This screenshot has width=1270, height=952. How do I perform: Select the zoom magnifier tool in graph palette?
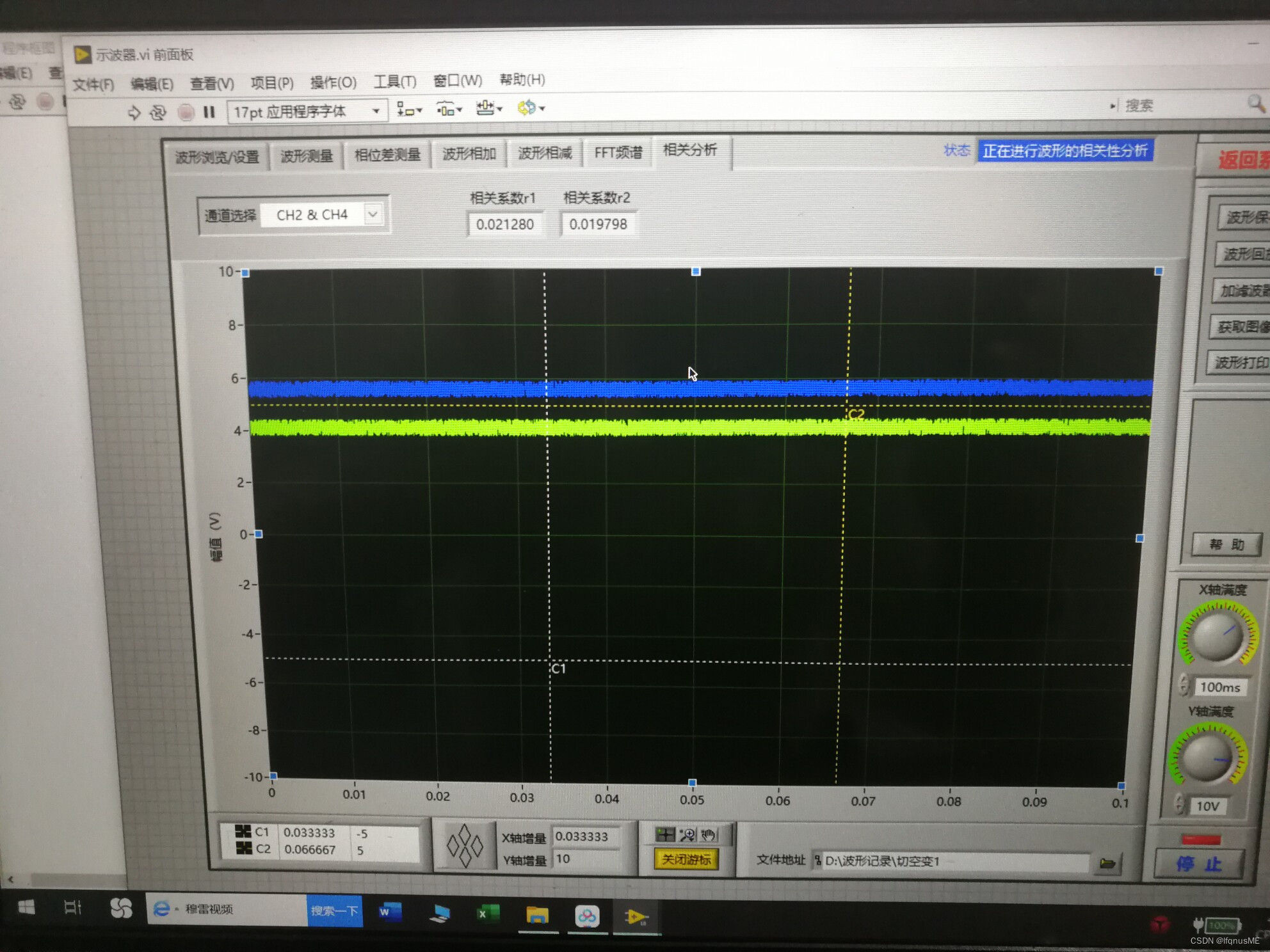[687, 834]
